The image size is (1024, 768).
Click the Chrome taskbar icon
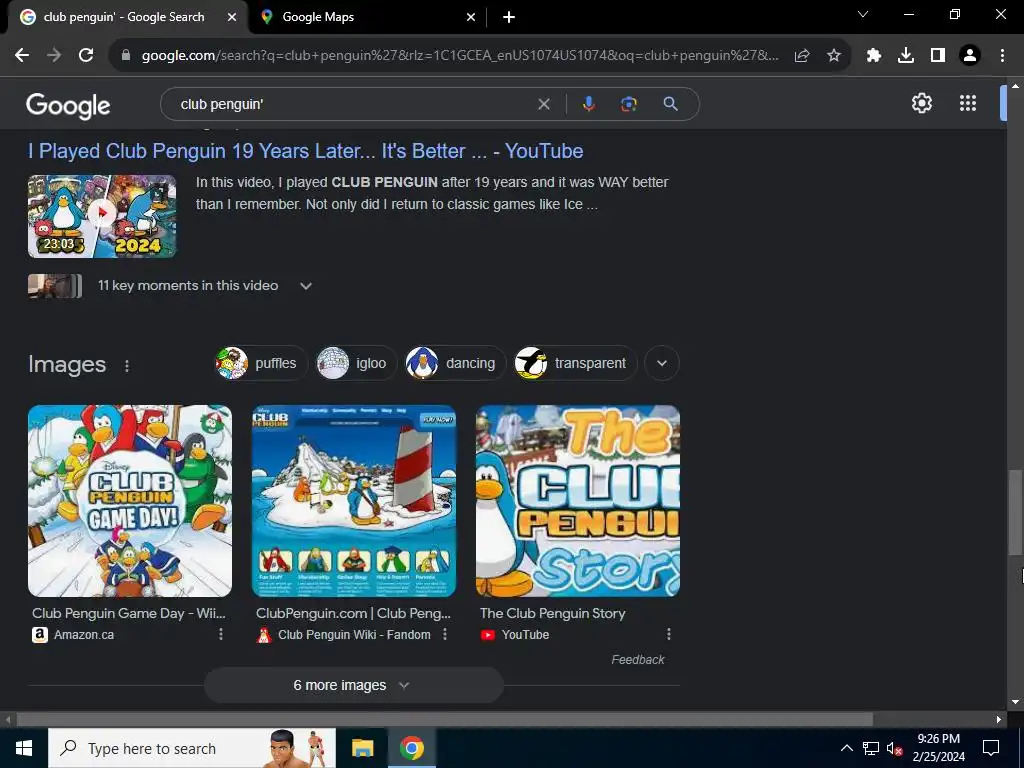click(x=411, y=748)
